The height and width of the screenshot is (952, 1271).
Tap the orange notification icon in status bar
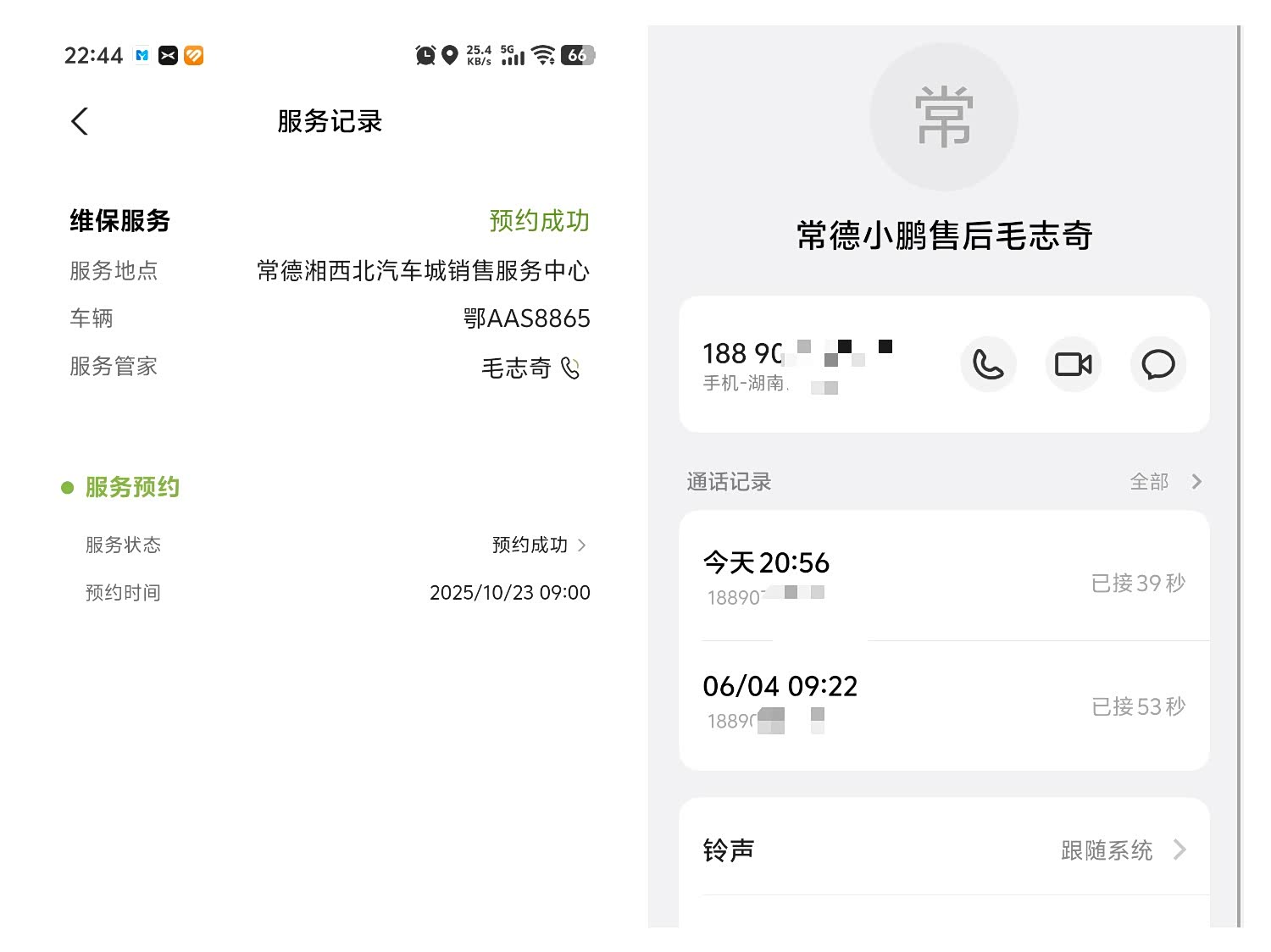(194, 55)
